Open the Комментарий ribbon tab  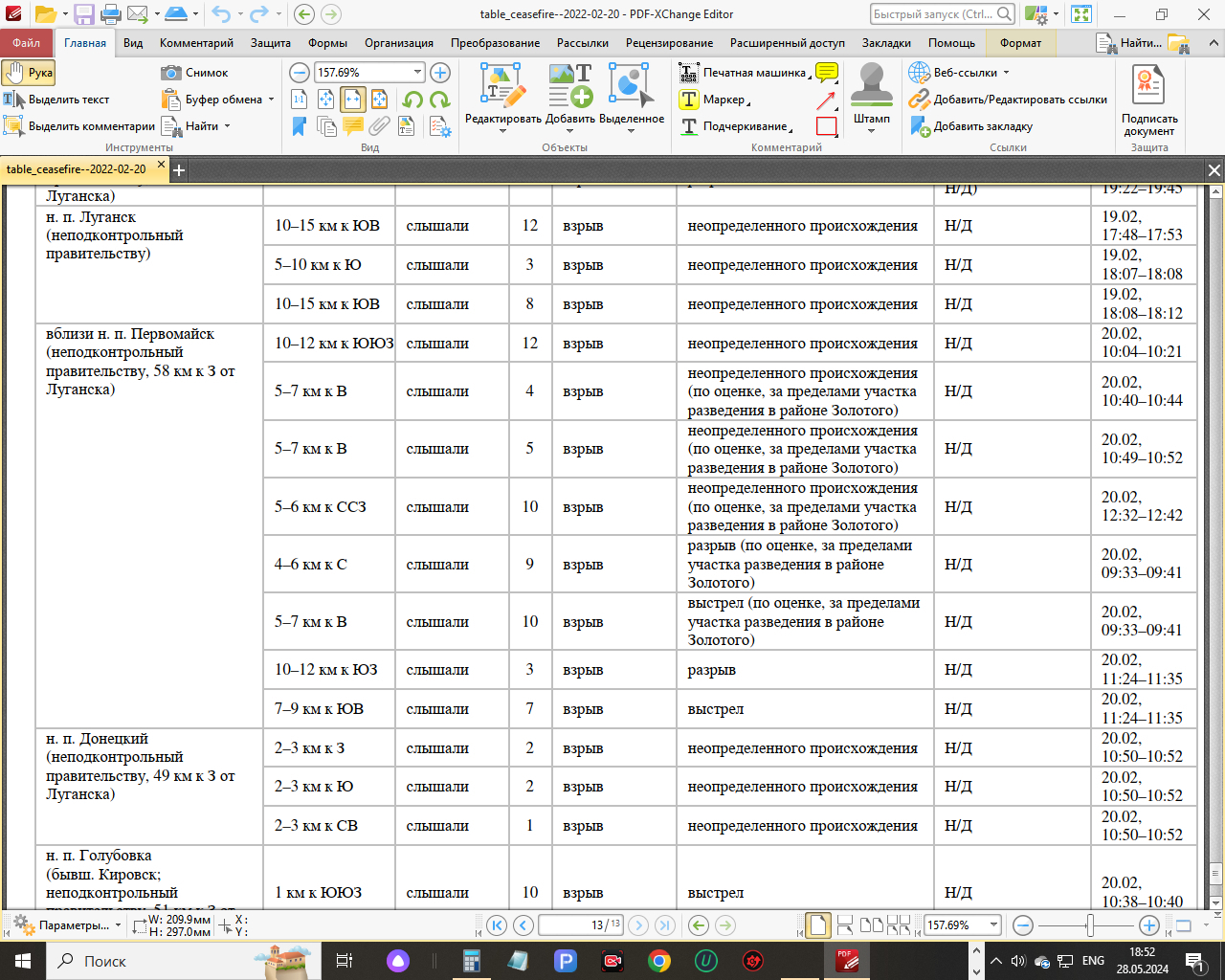point(196,43)
